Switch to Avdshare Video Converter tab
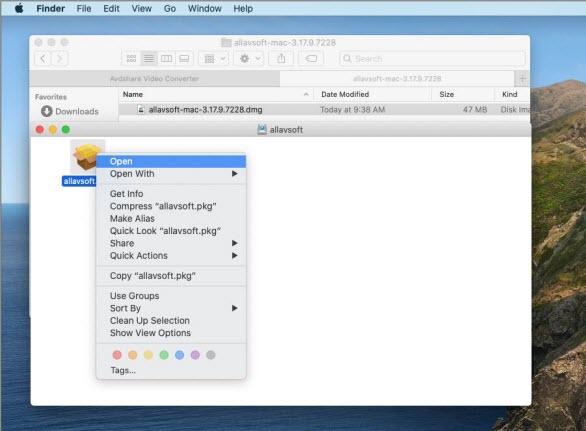This screenshot has width=586, height=431. 154,78
